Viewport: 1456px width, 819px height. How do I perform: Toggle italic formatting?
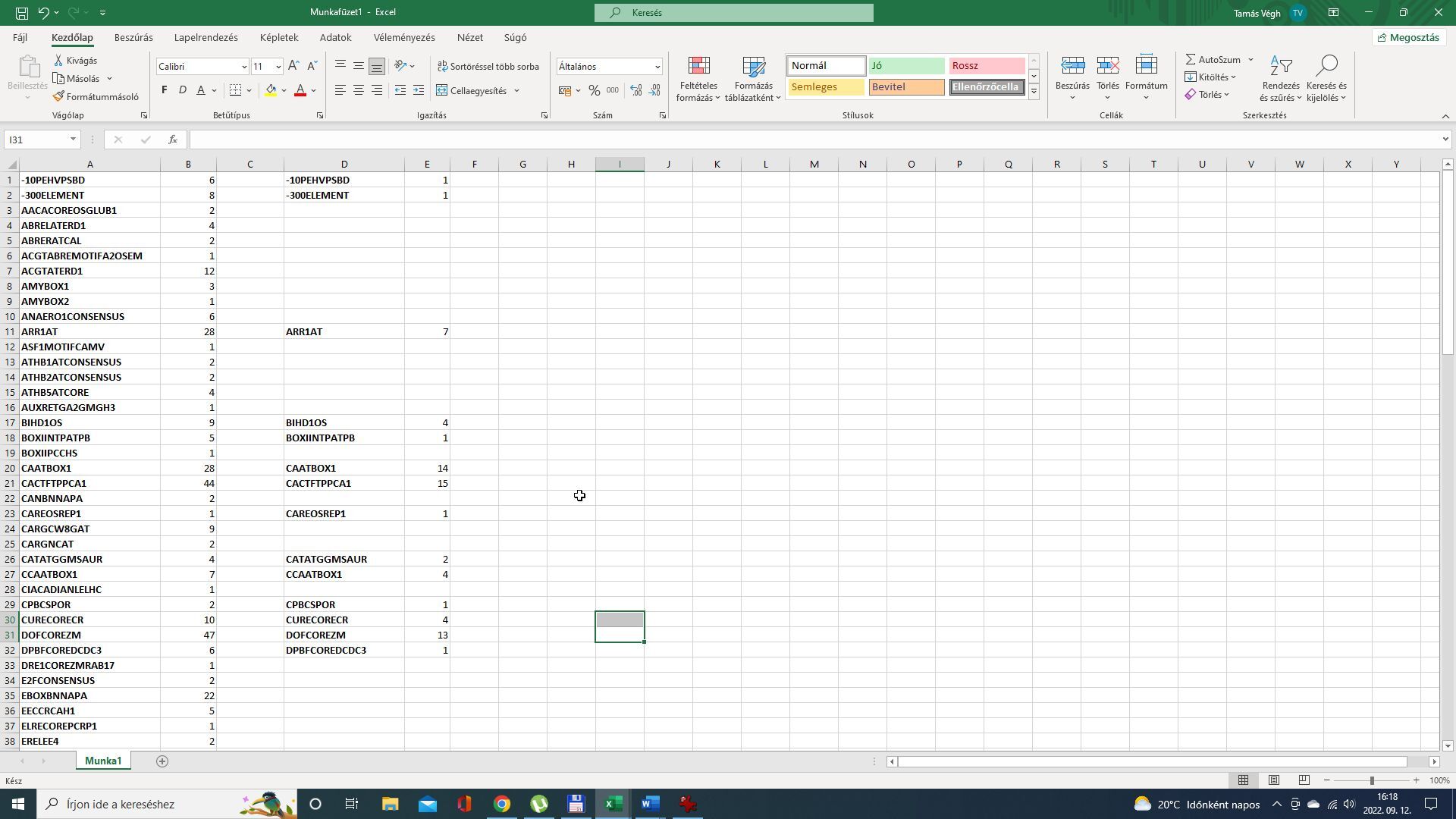click(182, 90)
